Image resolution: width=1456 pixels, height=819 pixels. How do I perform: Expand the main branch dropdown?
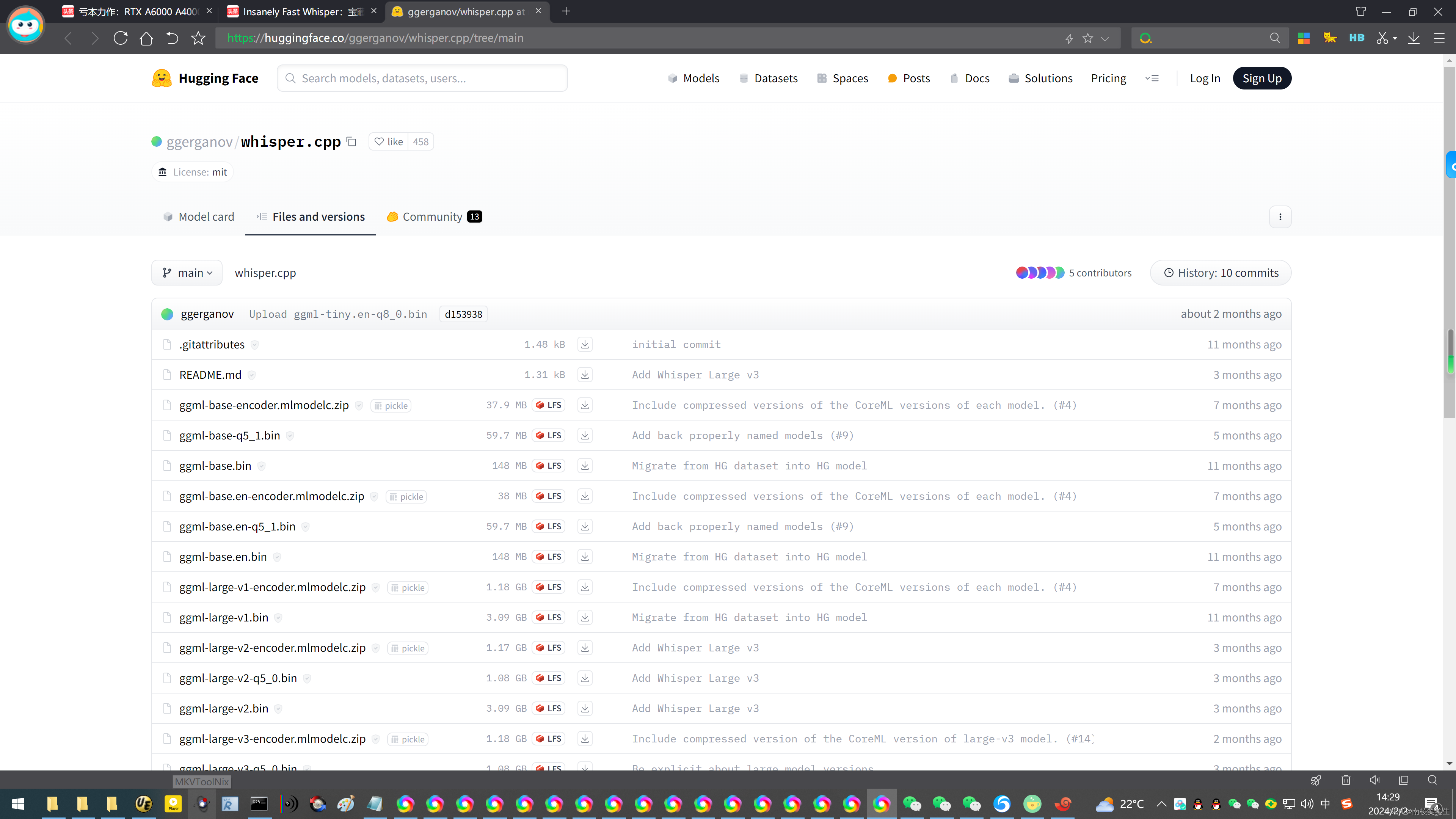(187, 273)
